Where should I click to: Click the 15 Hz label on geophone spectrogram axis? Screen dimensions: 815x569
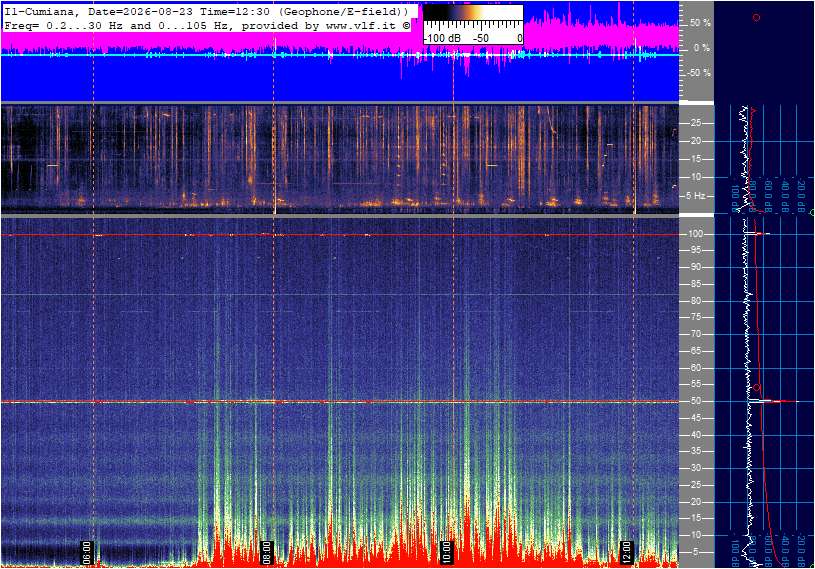[x=695, y=159]
